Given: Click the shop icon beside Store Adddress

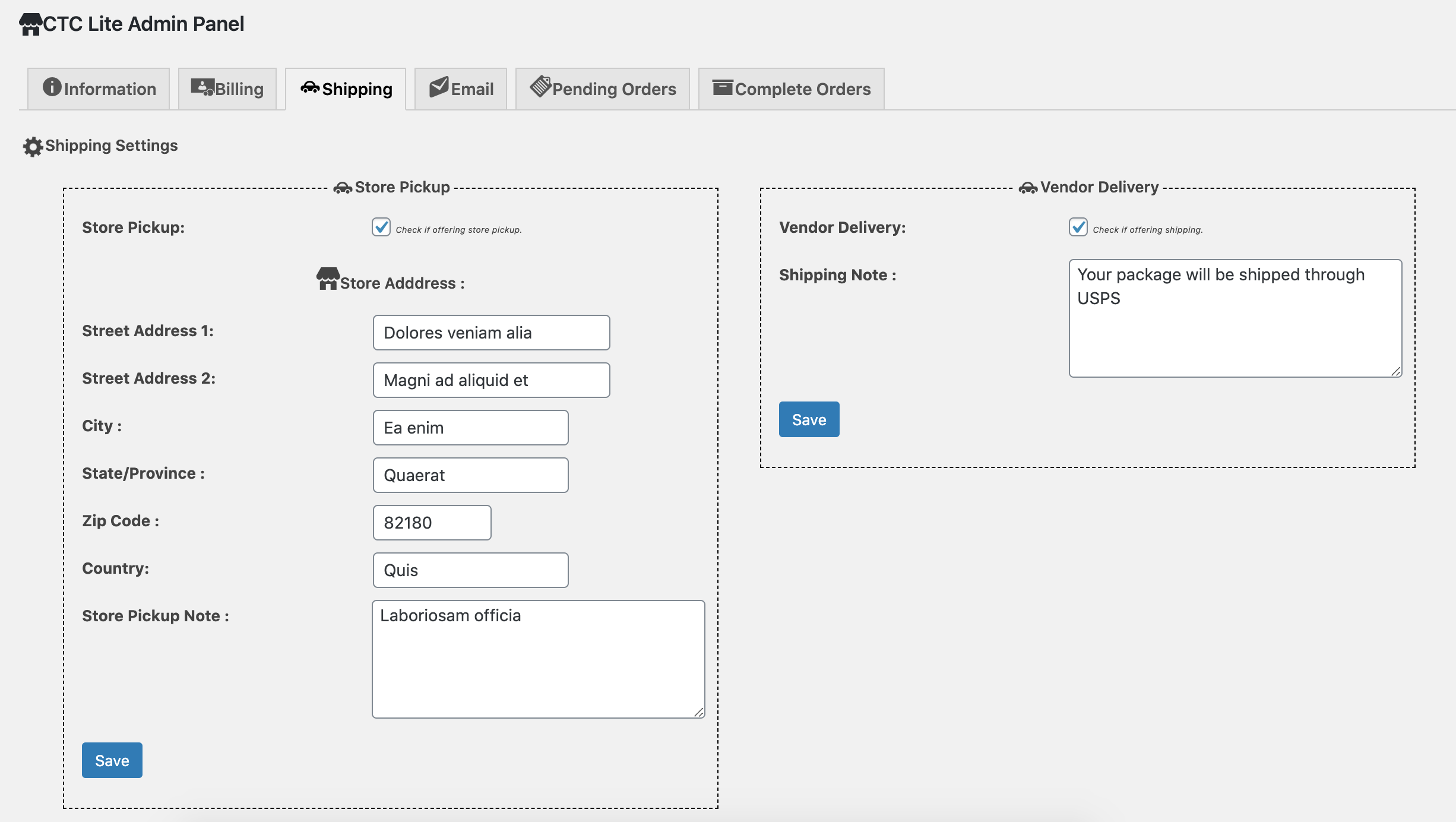Looking at the screenshot, I should (x=328, y=279).
